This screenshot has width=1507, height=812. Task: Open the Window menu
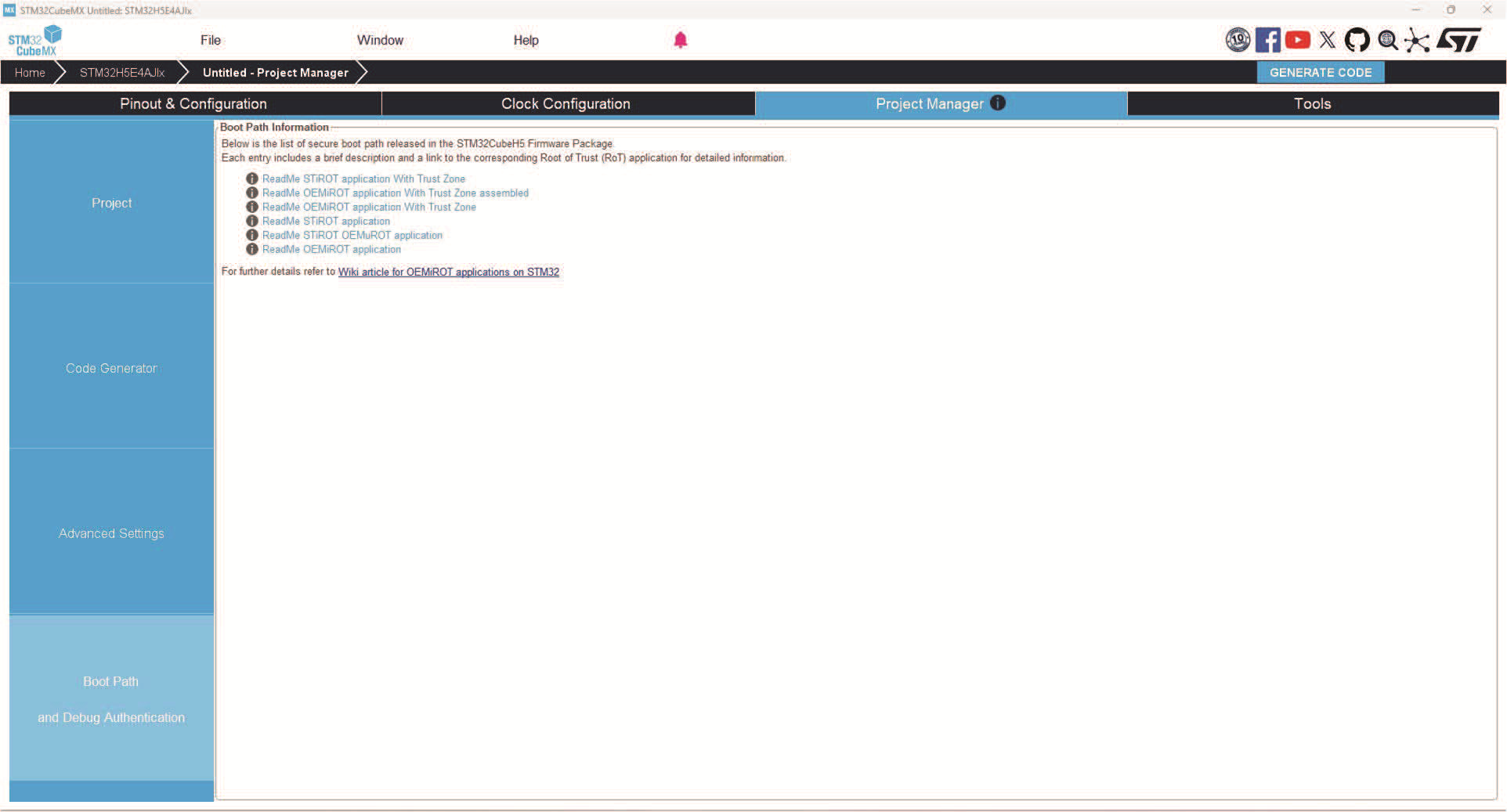coord(380,40)
